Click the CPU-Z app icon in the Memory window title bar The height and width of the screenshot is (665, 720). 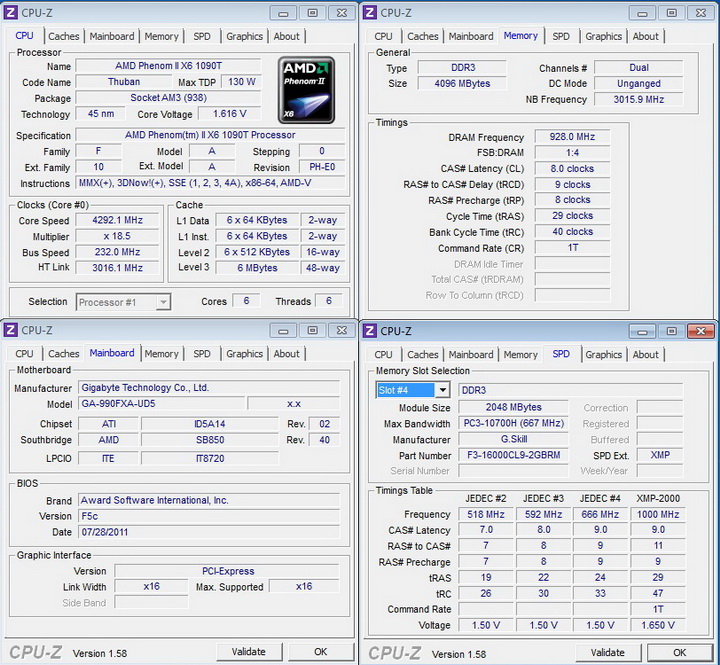370,12
